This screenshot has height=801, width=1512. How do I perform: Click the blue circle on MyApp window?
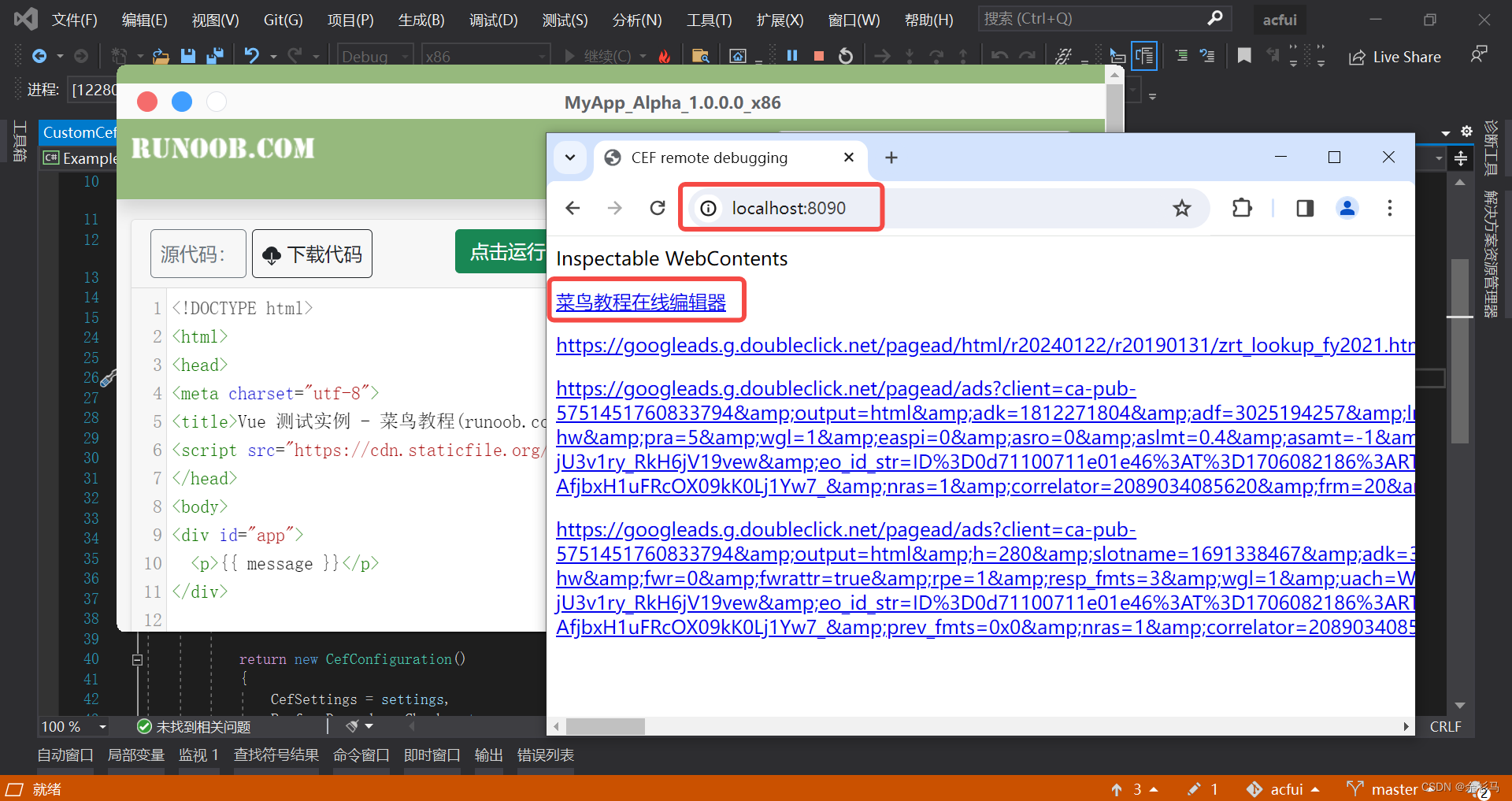point(182,102)
